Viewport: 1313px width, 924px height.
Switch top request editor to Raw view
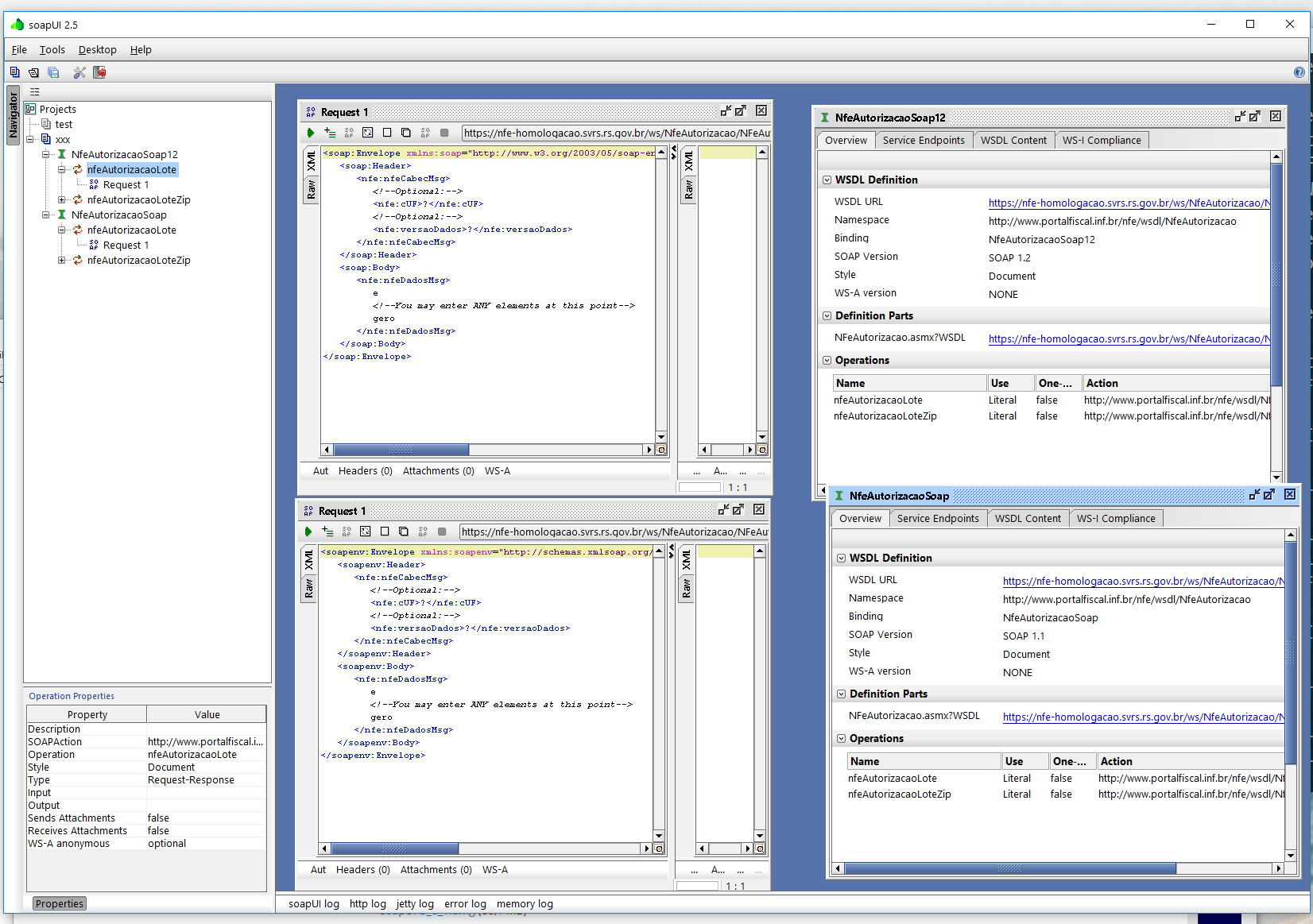click(x=311, y=189)
